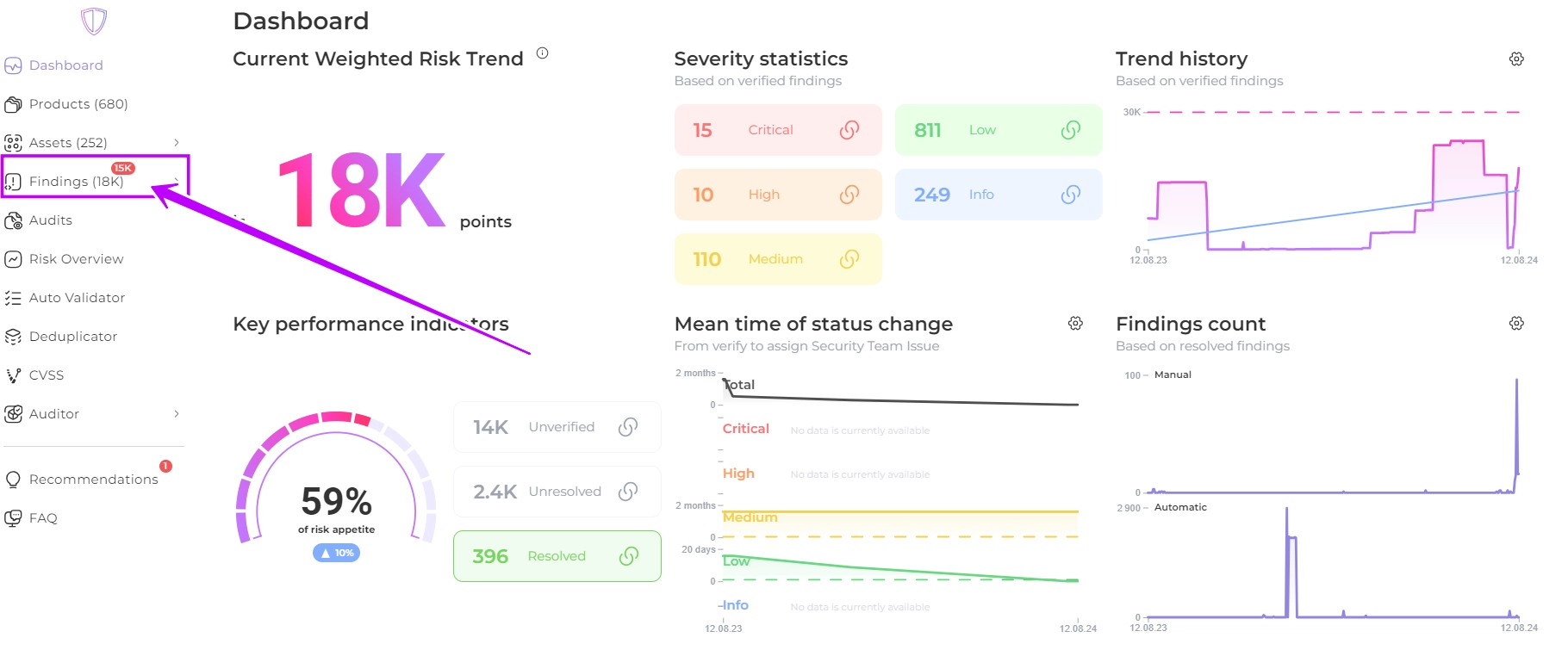Expand the Findings (18K) submenu chevron
1568x650 pixels.
tap(177, 181)
